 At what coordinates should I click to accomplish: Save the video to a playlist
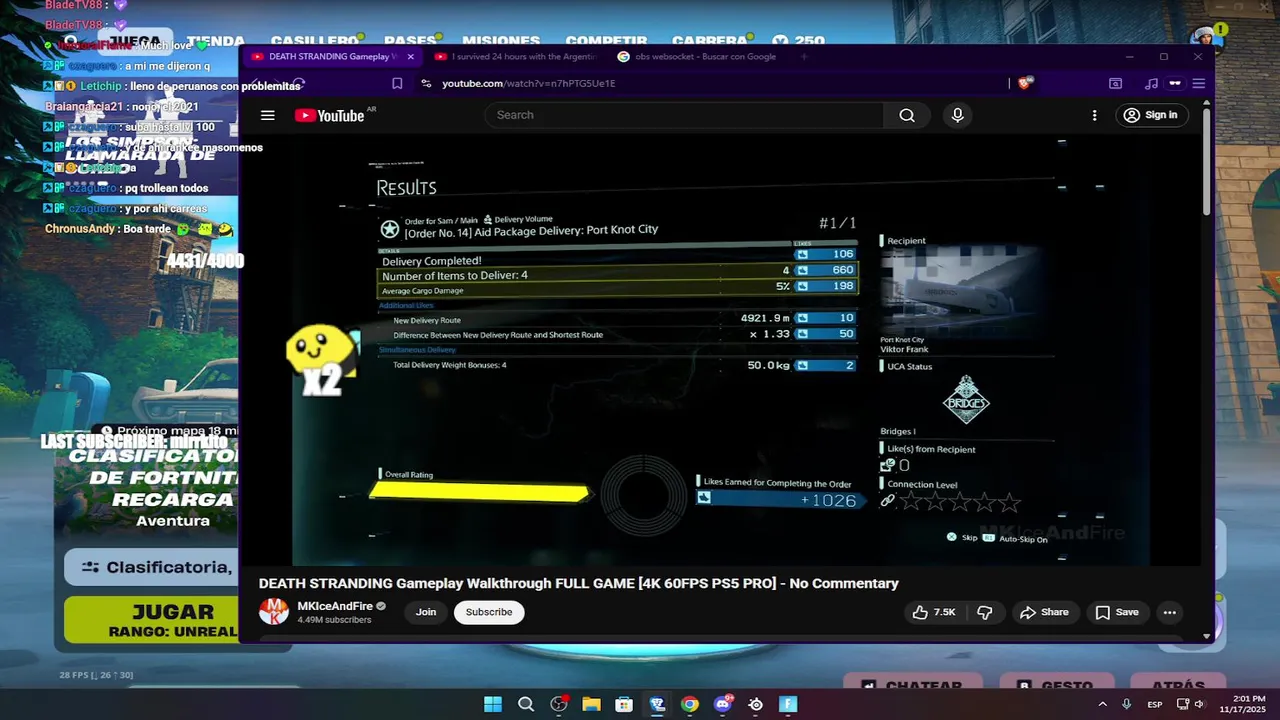tap(1116, 612)
